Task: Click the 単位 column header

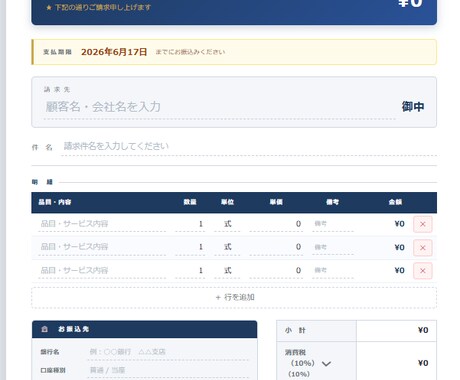Action: pos(227,202)
